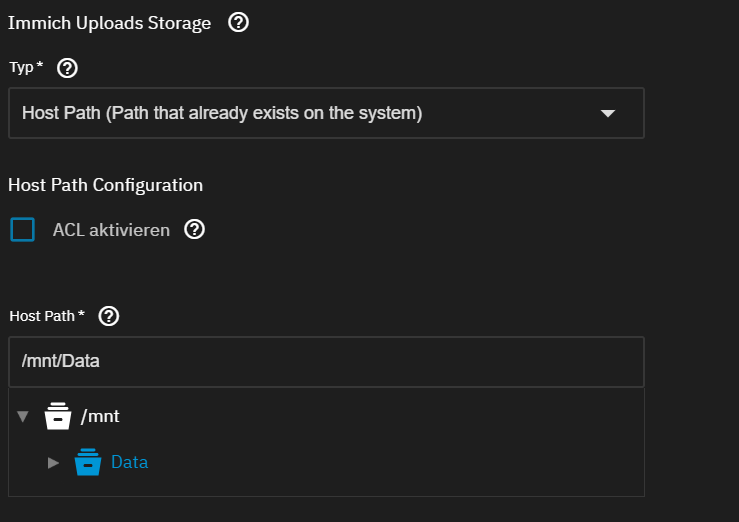Show help for the Typ field
This screenshot has width=739, height=522.
(x=67, y=69)
